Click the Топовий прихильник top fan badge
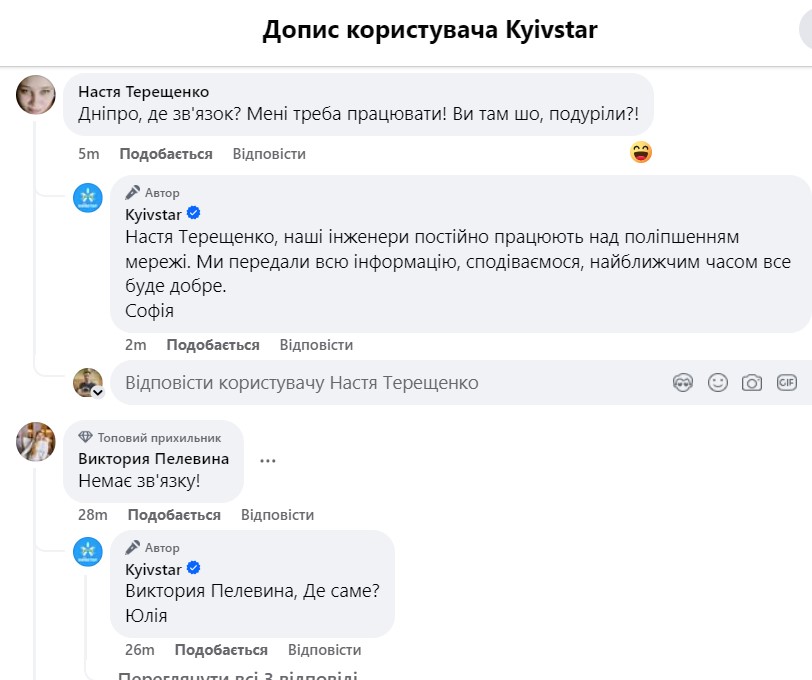 pos(158,437)
